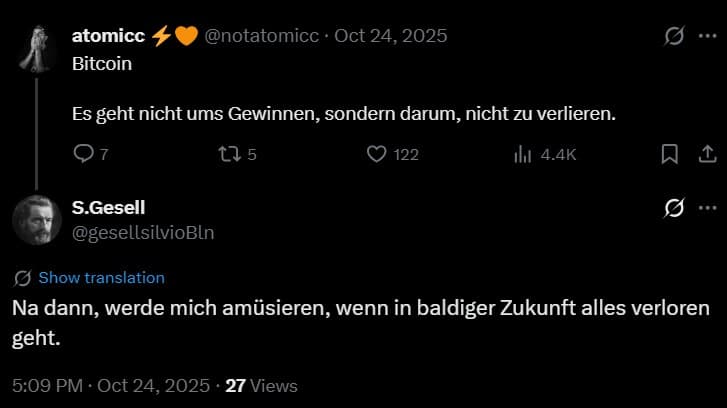Open more options menu on atomicc's tweet

708,36
